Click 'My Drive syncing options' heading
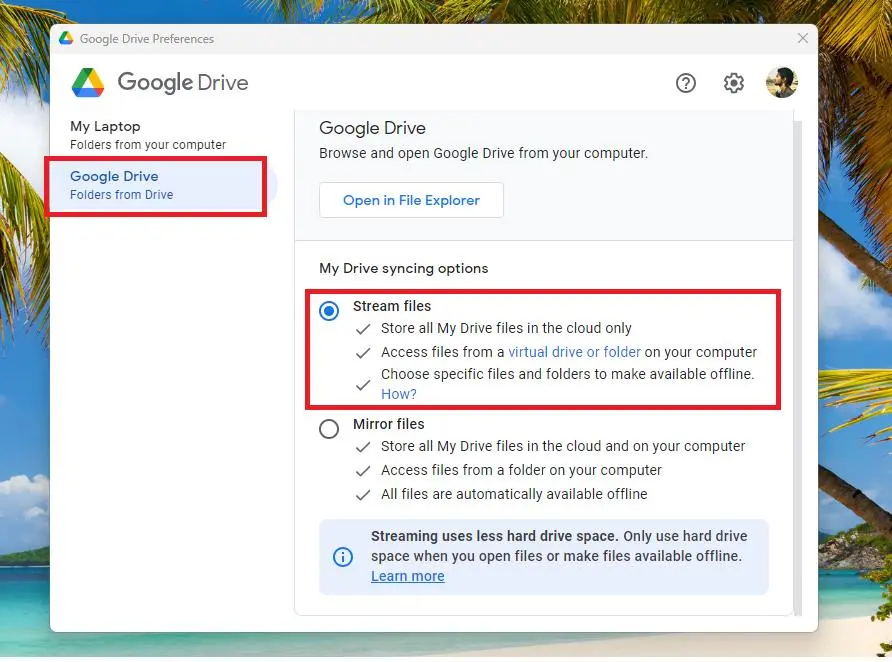 tap(403, 268)
